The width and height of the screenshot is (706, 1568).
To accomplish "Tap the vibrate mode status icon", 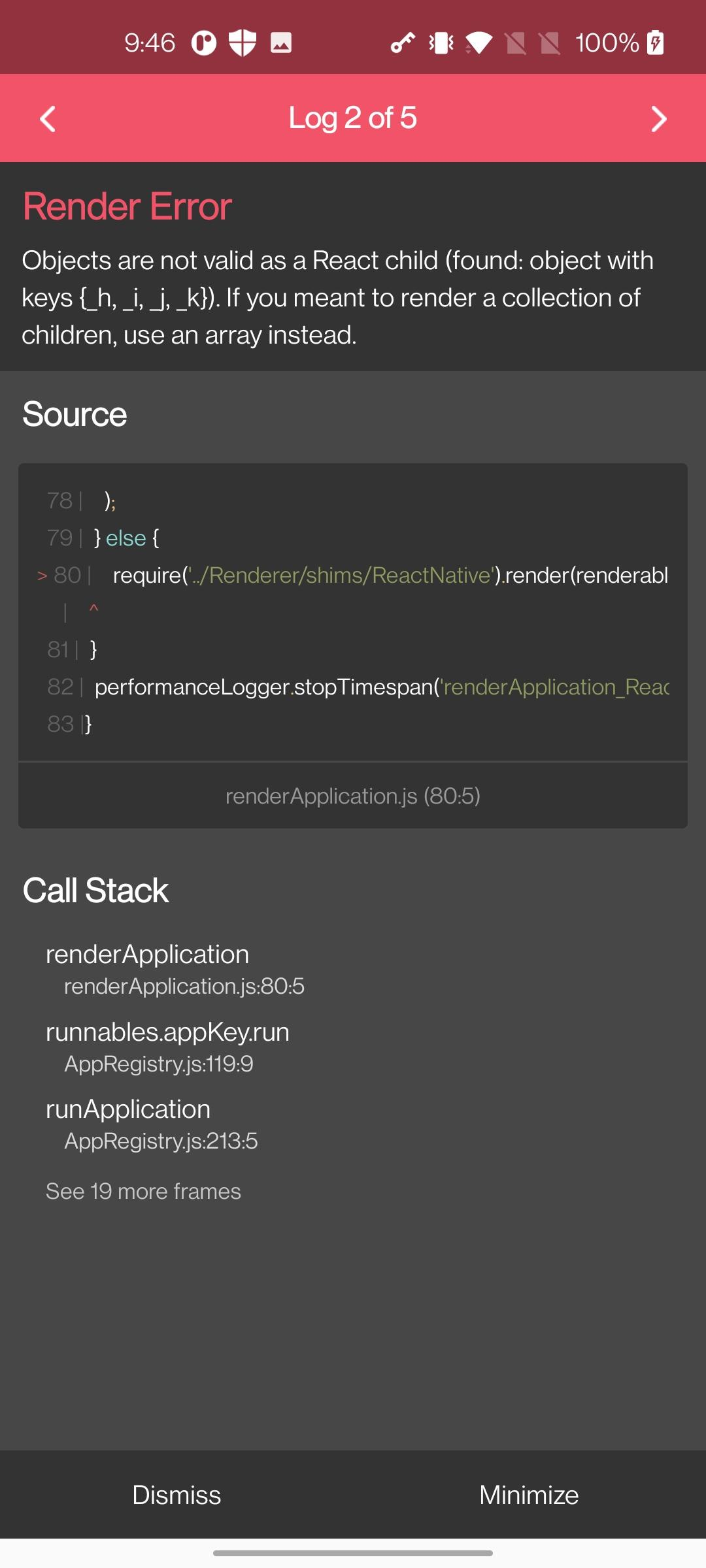I will pyautogui.click(x=440, y=43).
